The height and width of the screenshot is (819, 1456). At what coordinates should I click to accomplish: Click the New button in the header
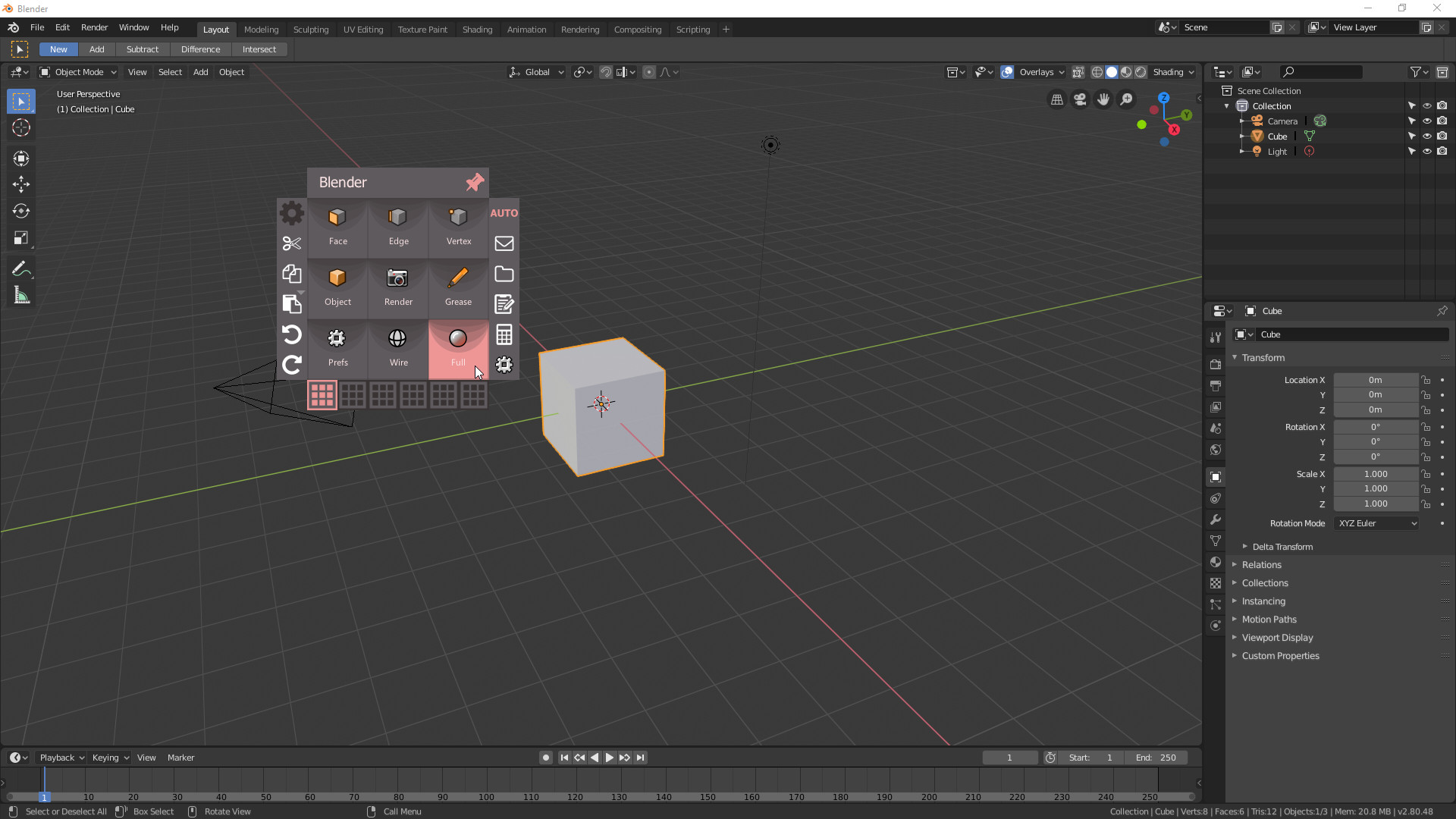coord(58,49)
